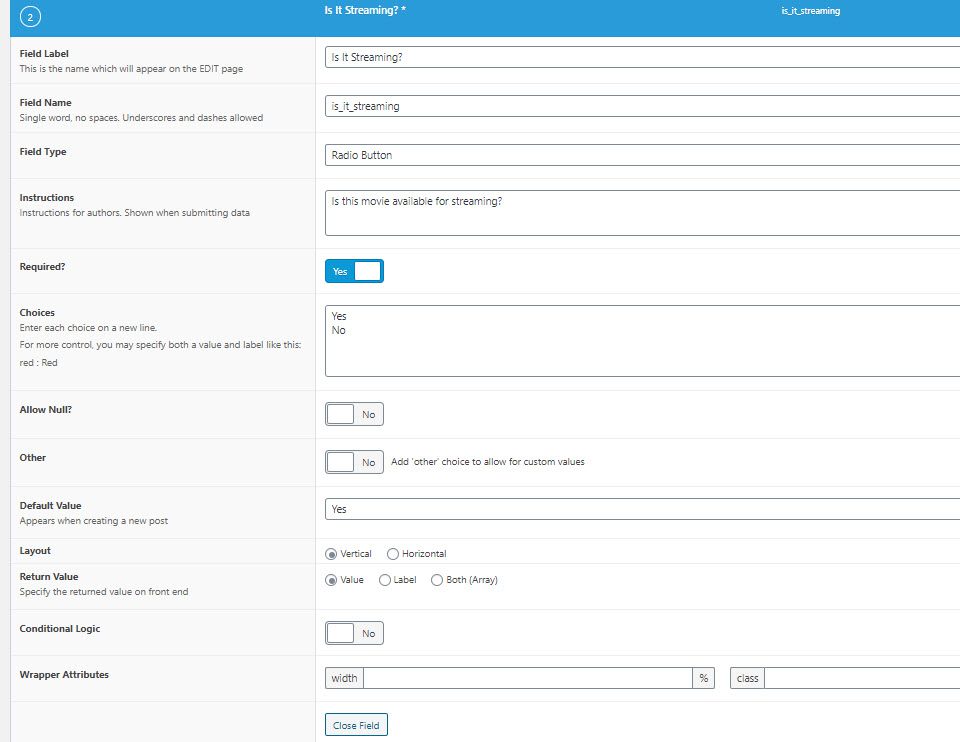
Task: Turn on the Other choice toggle
Action: (354, 462)
